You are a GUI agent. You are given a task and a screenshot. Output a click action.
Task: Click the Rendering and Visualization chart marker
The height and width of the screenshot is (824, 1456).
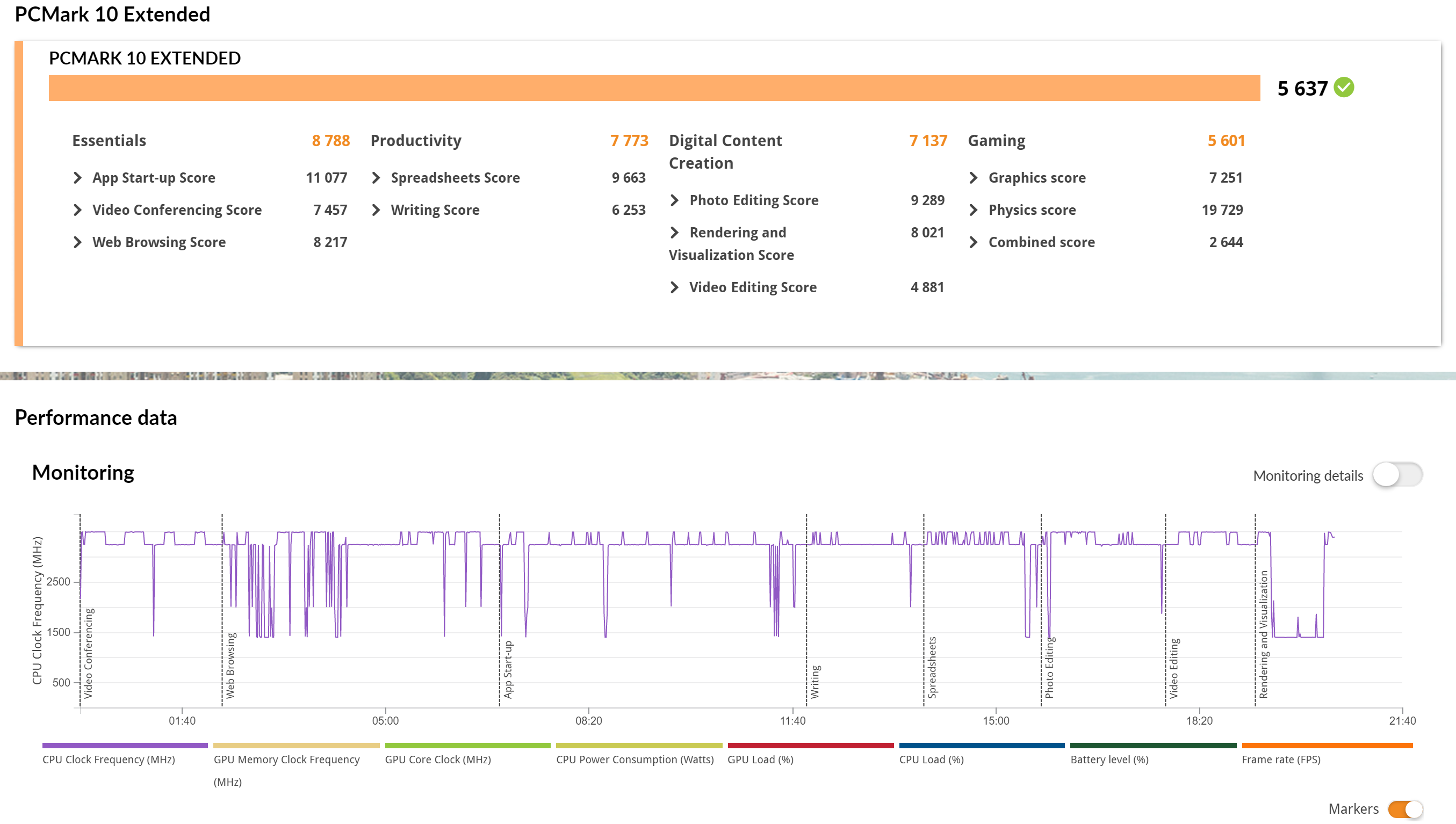coord(1264,634)
